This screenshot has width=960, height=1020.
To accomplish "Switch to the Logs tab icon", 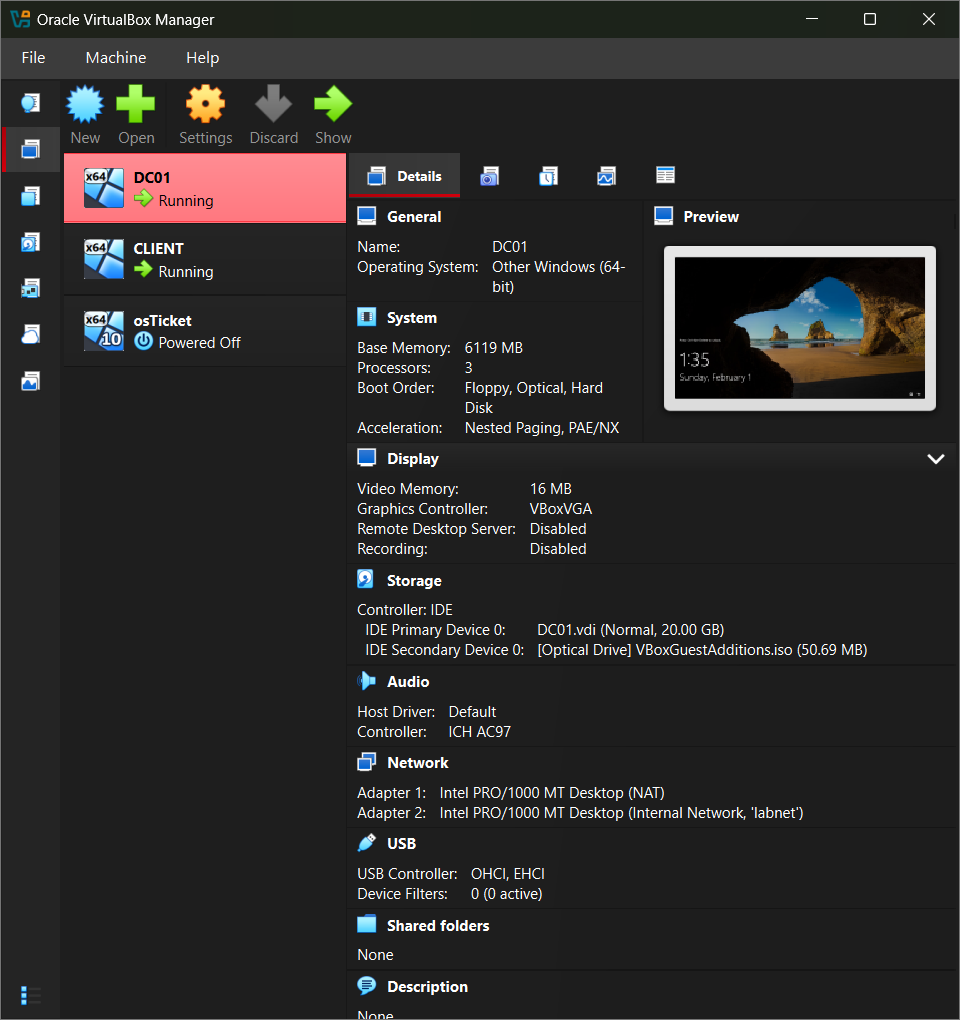I will pyautogui.click(x=548, y=176).
